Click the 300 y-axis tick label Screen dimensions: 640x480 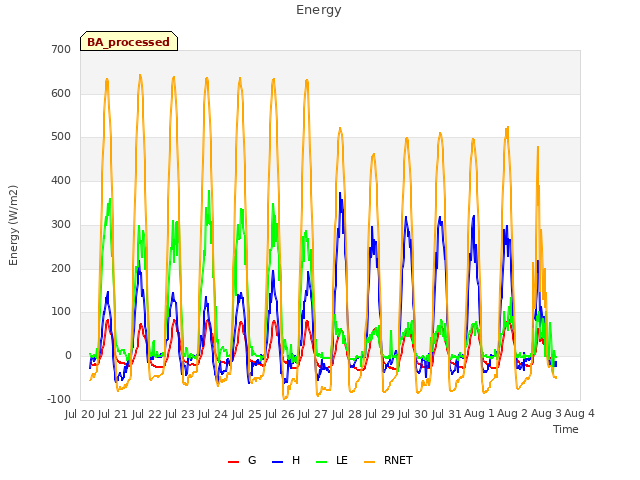coord(61,224)
